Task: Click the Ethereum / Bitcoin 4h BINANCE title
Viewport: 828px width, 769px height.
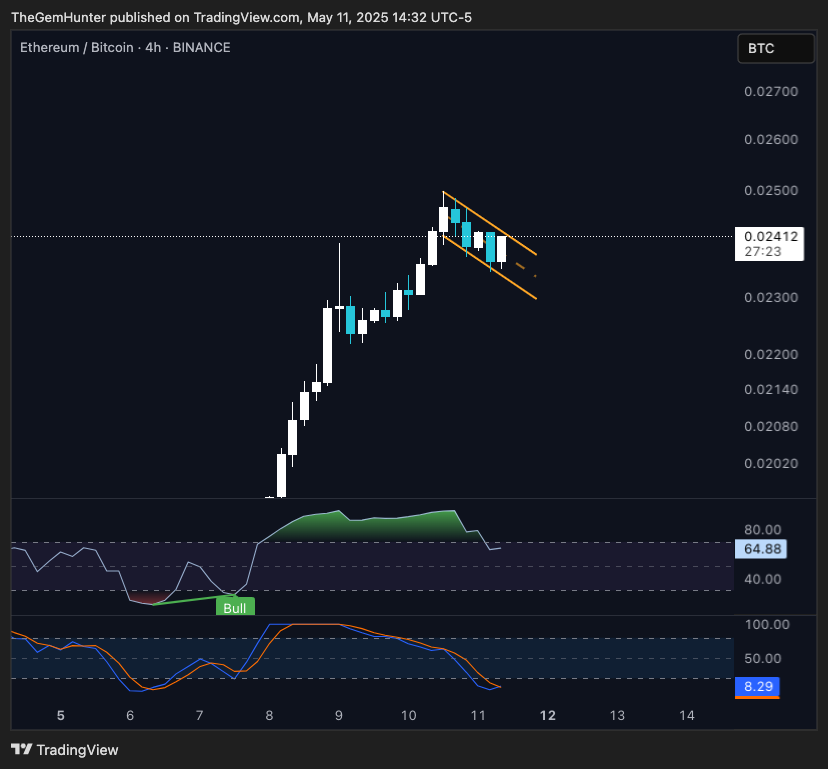Action: 125,48
